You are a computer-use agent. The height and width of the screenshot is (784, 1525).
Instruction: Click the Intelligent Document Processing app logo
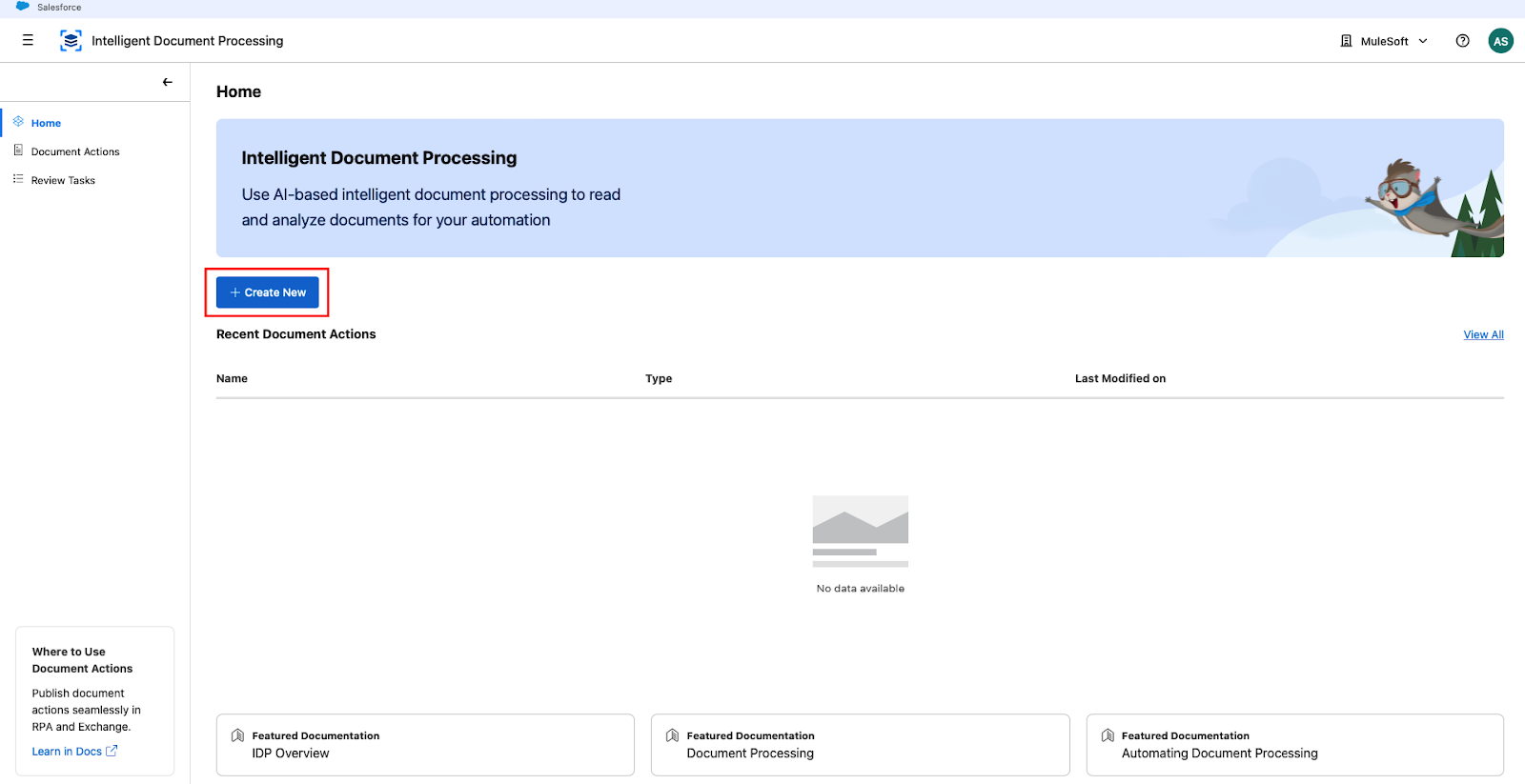pyautogui.click(x=71, y=40)
